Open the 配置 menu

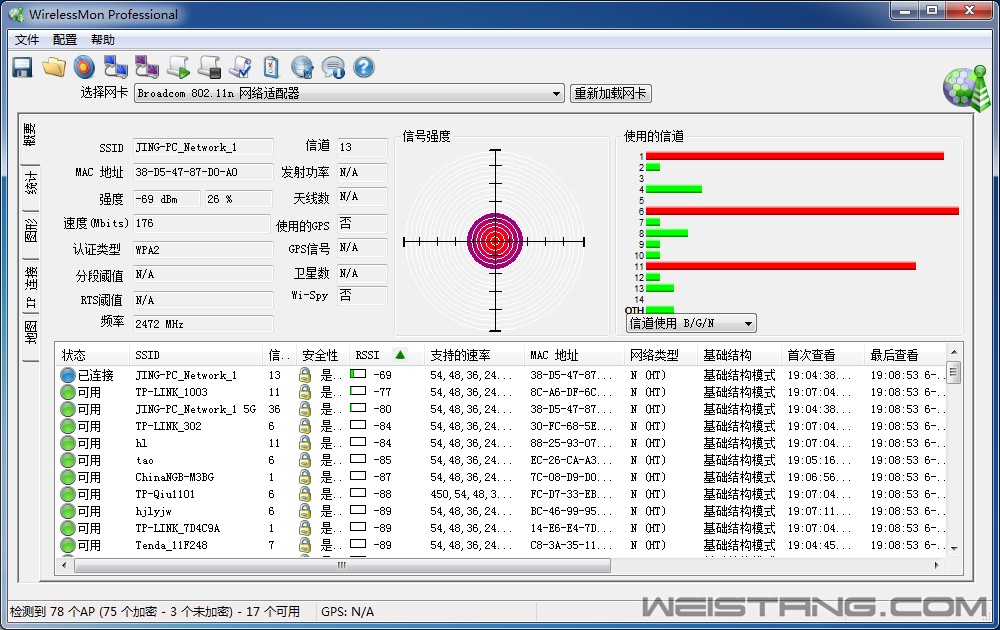pos(64,40)
